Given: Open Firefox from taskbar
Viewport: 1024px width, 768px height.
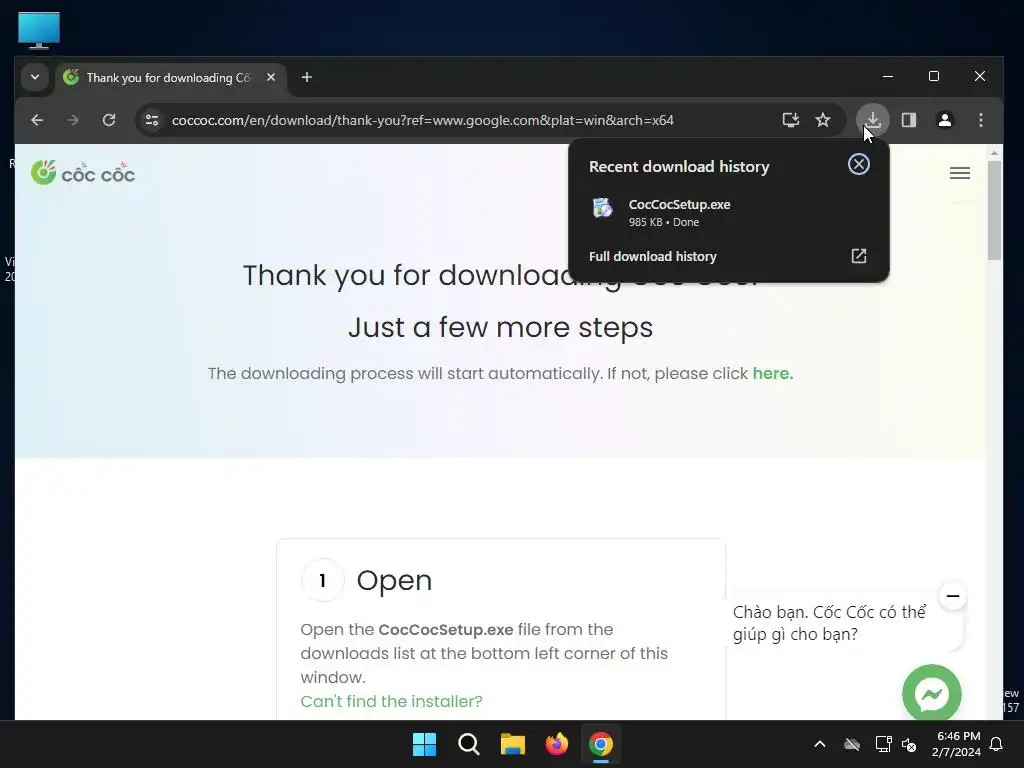Looking at the screenshot, I should pos(556,744).
